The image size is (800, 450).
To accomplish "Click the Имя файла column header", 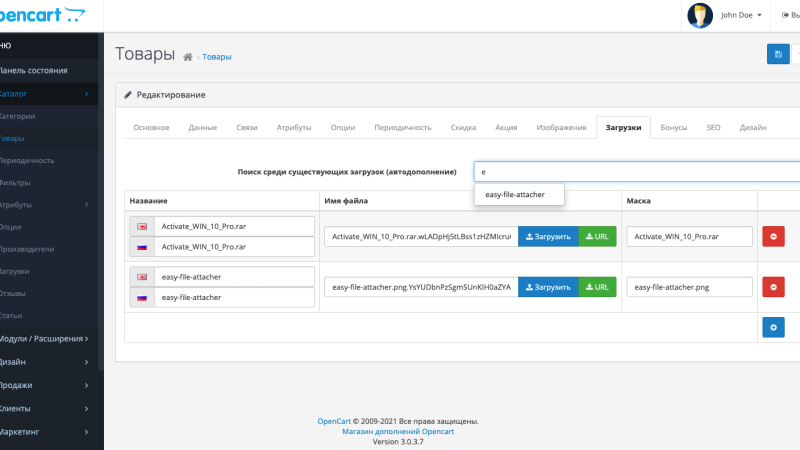I will coord(346,201).
